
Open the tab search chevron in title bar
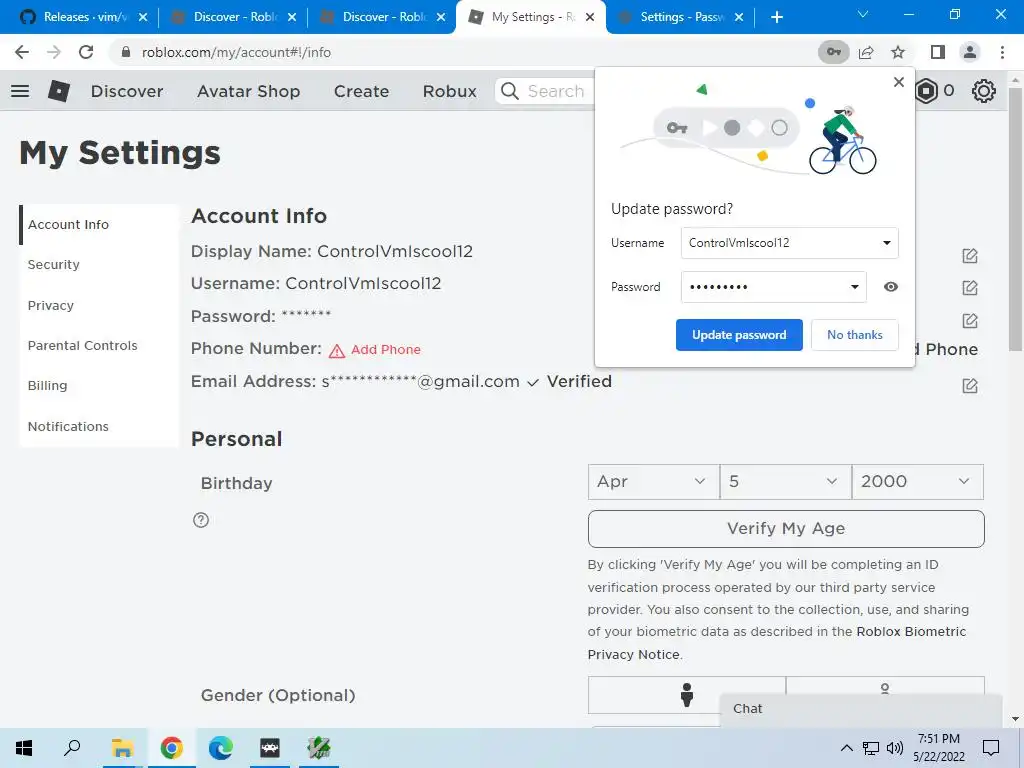pos(863,14)
